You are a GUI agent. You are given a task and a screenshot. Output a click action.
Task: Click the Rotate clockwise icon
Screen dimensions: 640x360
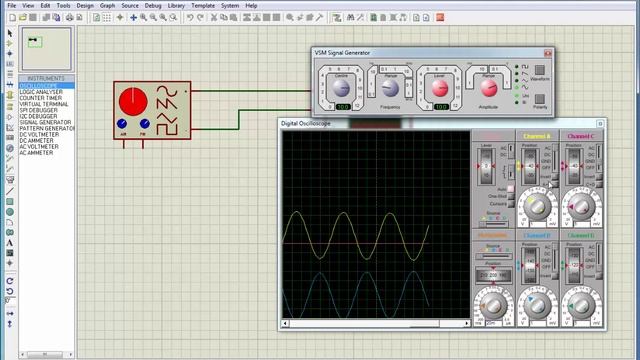tap(10, 281)
